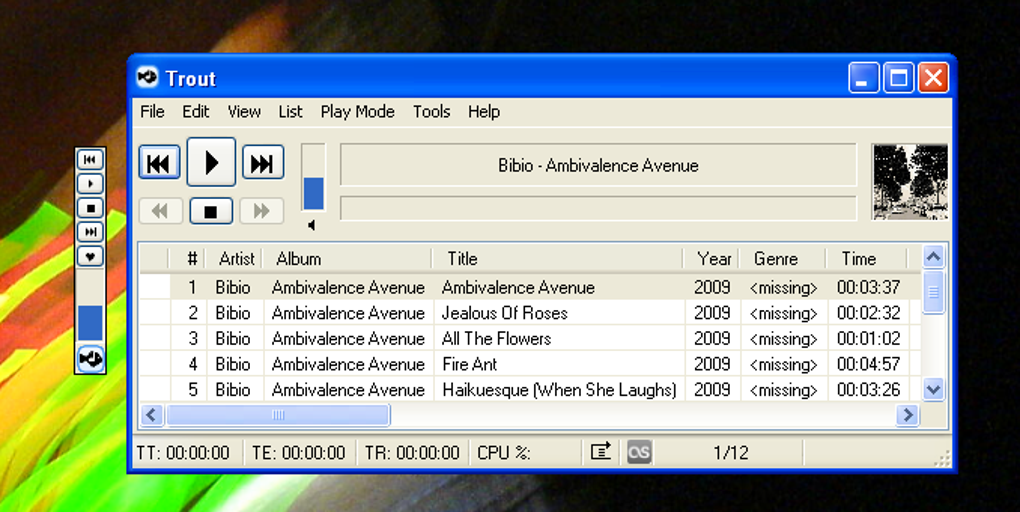Screen dimensions: 1020x512
Task: Stop playback using the main Stop button
Action: click(211, 211)
